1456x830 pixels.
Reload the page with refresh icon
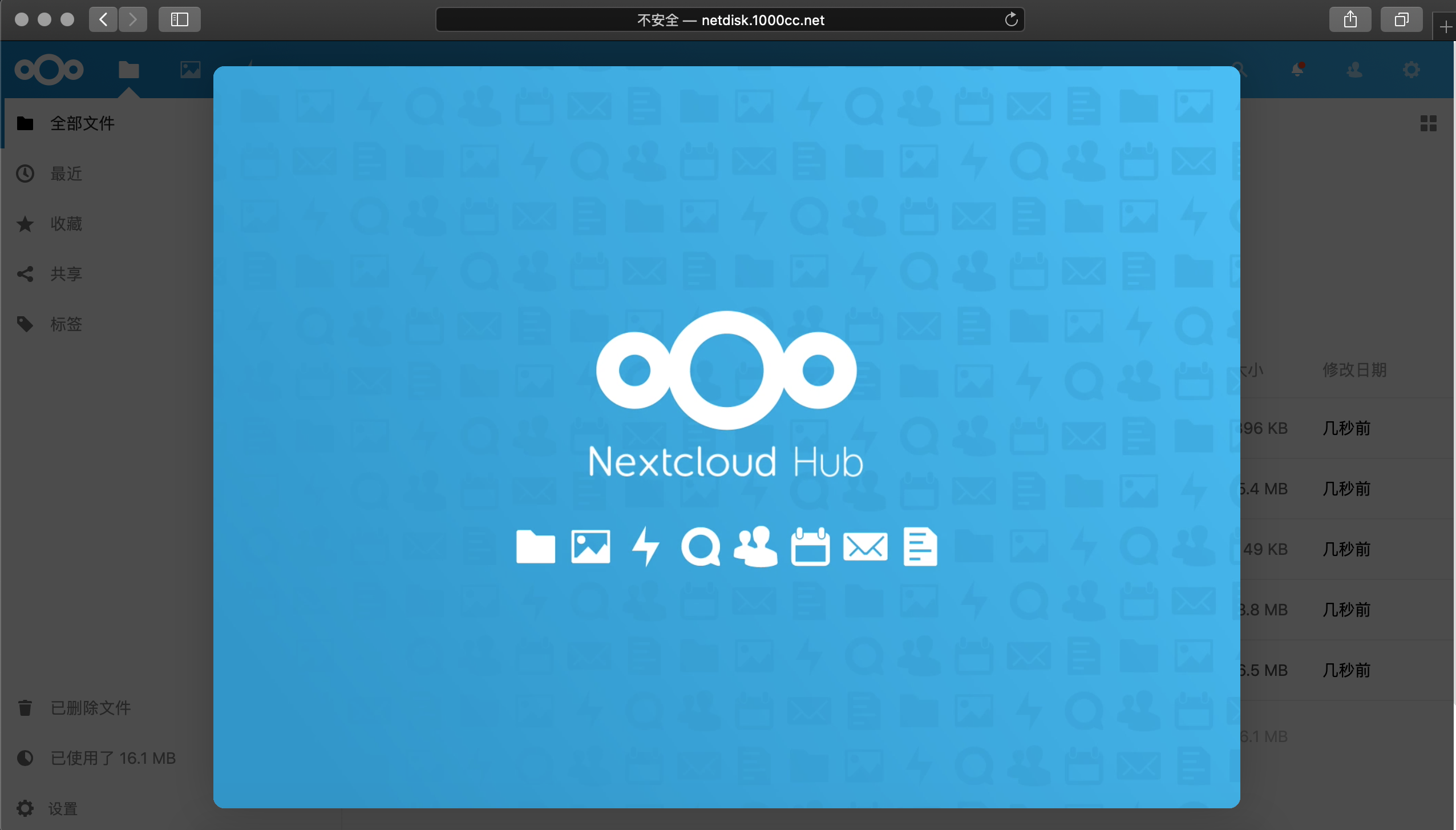click(x=1011, y=19)
